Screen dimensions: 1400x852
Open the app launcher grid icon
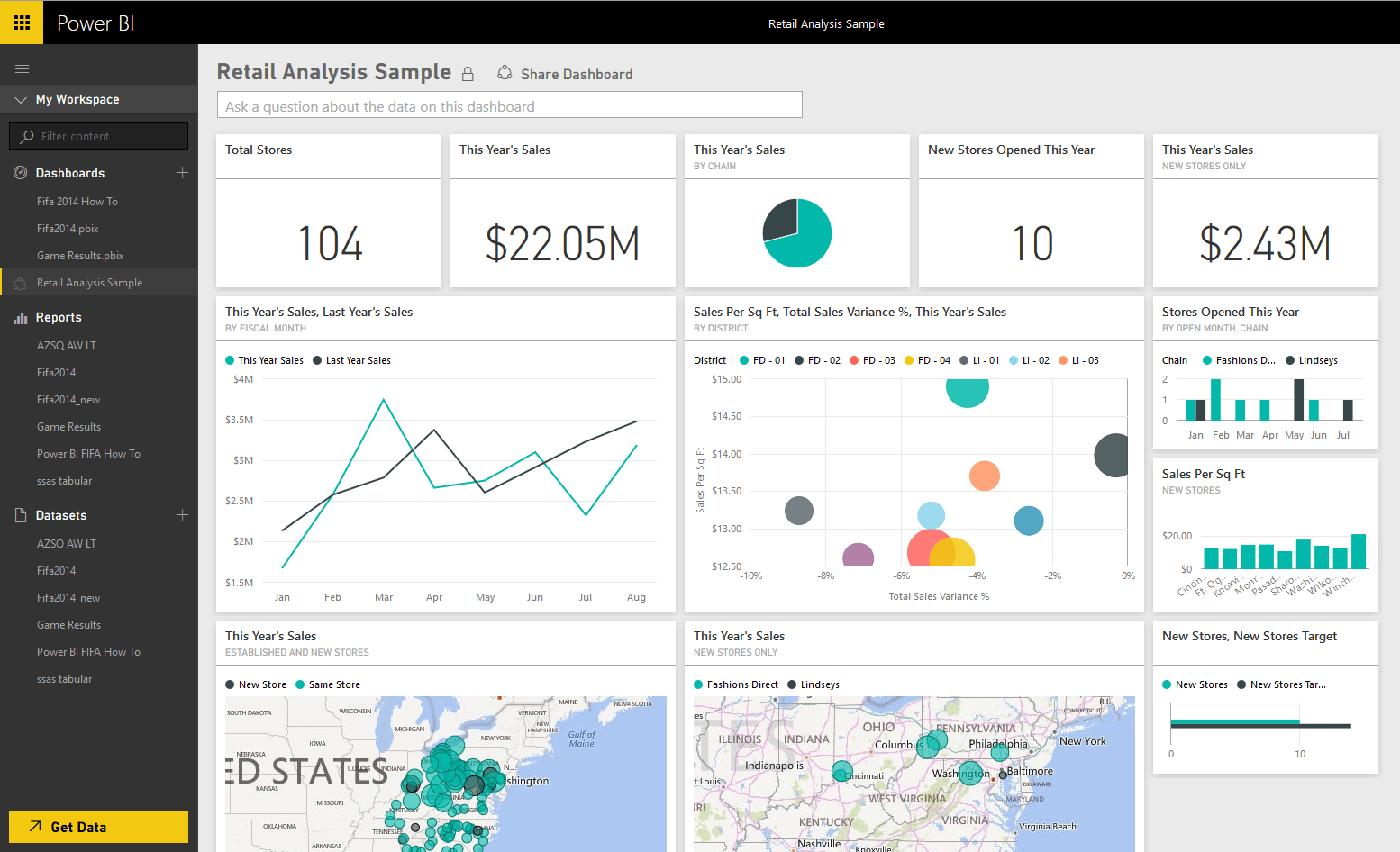point(21,22)
